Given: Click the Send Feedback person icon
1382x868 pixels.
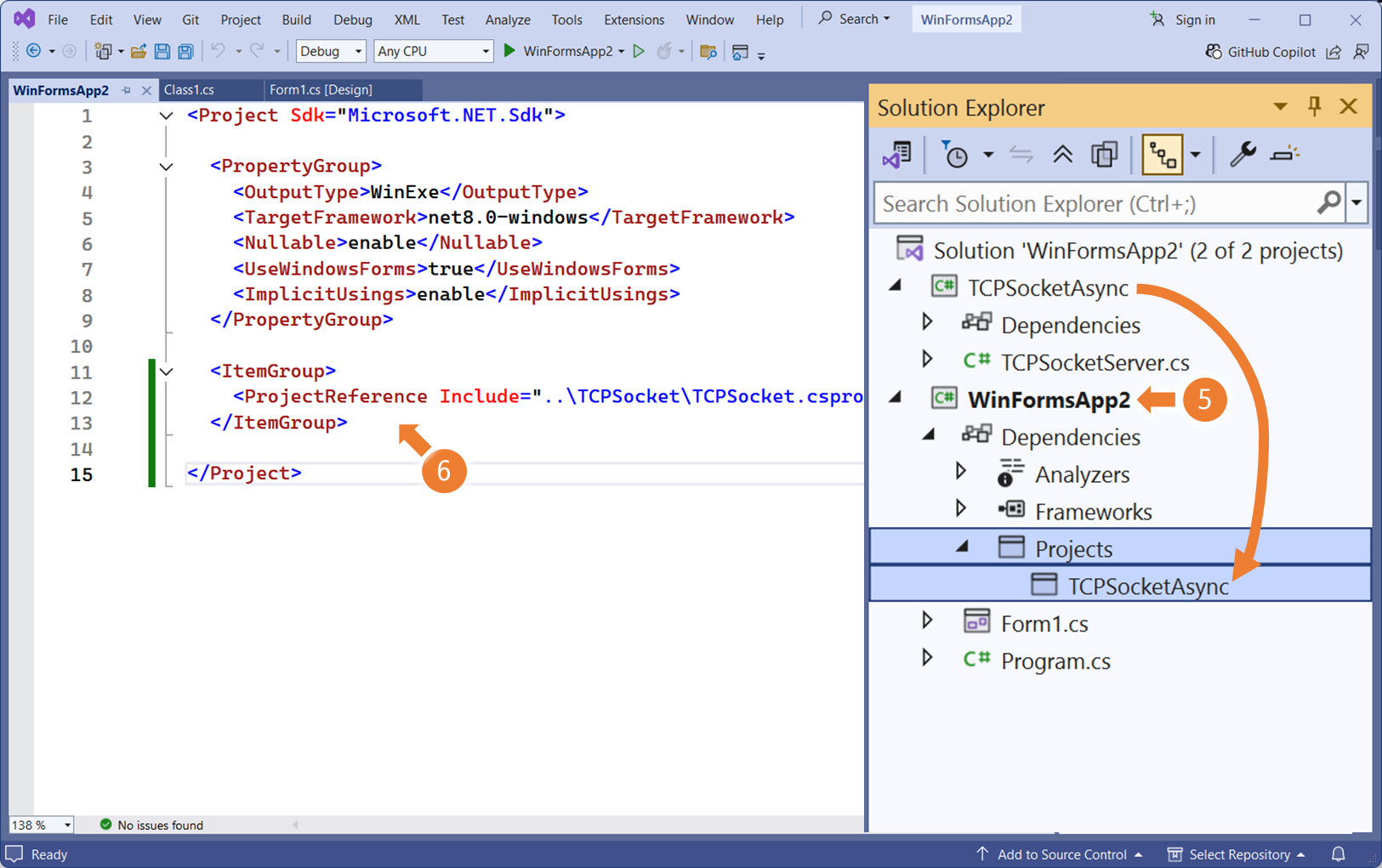Looking at the screenshot, I should (1361, 52).
